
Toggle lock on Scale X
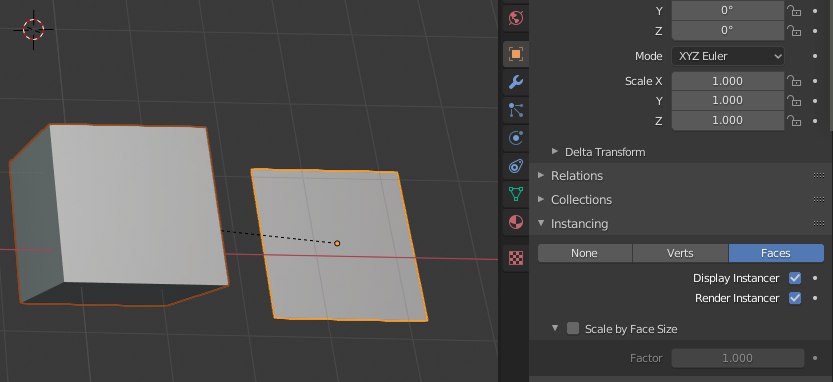coord(794,81)
